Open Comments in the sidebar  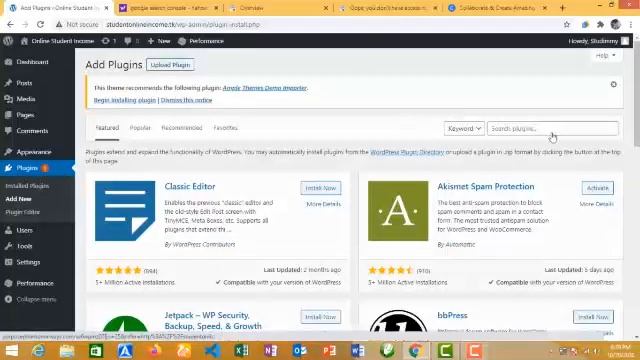point(32,131)
